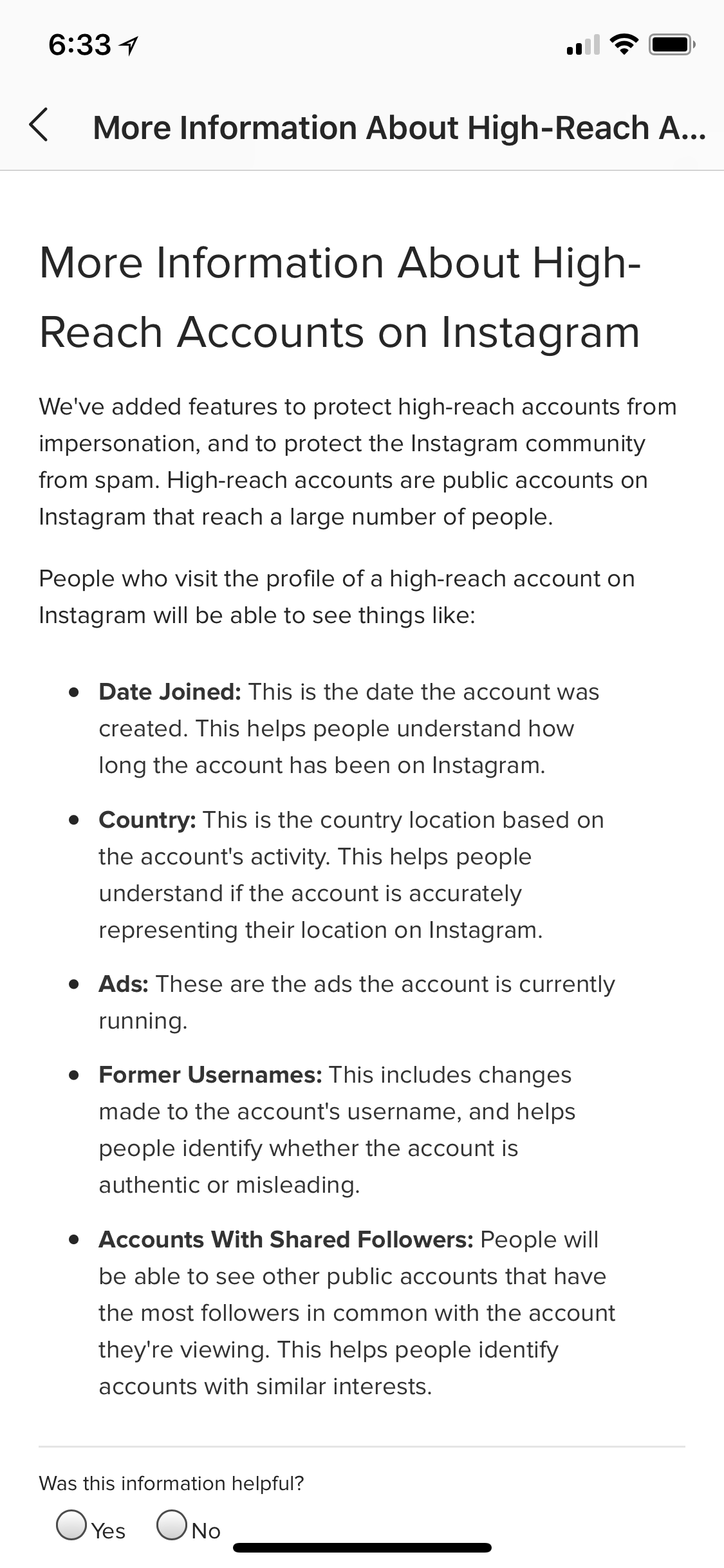Tap the Ads bullet heading

tap(124, 984)
